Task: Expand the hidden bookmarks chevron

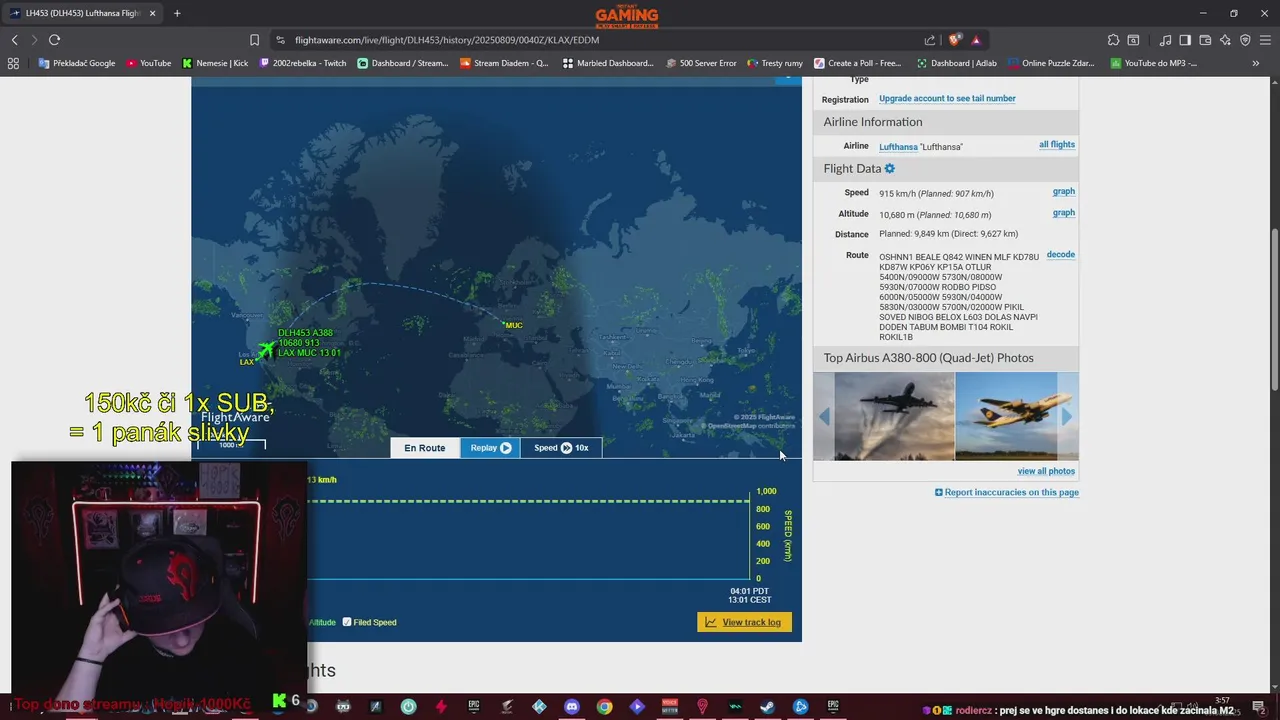Action: 1256,63
